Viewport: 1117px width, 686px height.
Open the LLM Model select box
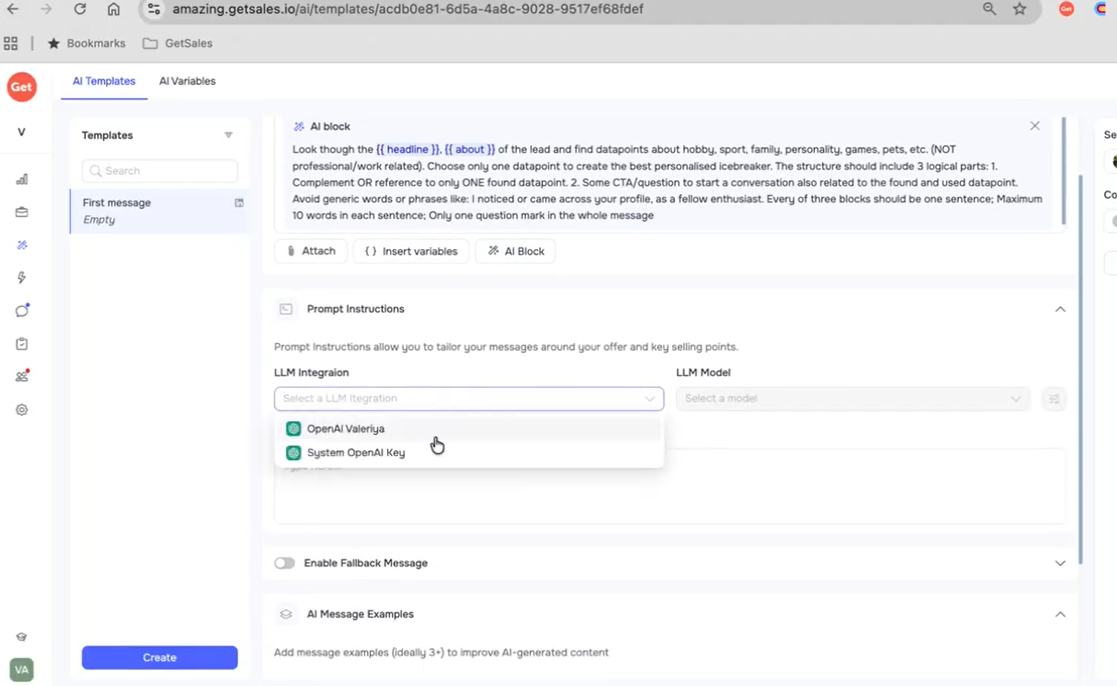click(853, 399)
